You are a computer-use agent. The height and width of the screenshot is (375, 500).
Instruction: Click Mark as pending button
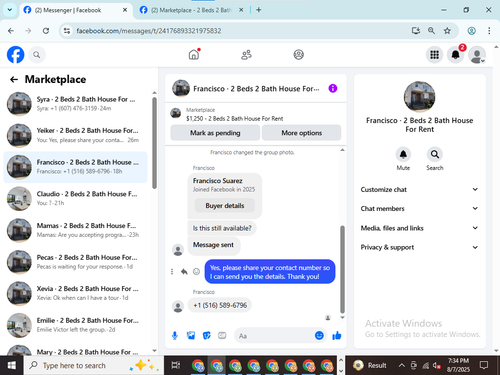click(215, 133)
